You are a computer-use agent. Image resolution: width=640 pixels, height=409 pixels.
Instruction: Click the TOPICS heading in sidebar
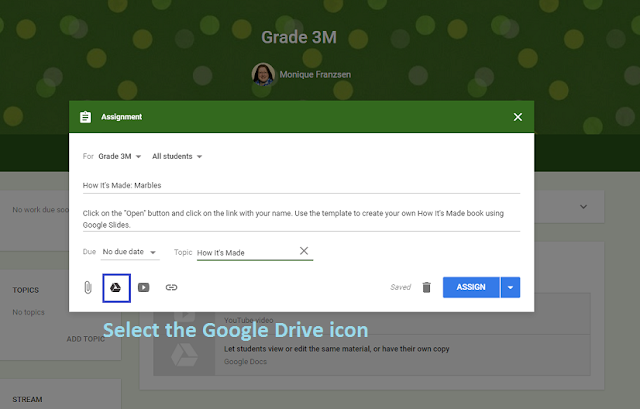(x=26, y=290)
